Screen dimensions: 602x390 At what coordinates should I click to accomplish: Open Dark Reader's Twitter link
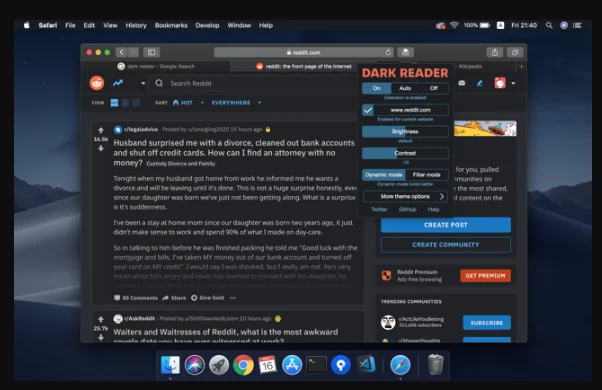pos(379,209)
